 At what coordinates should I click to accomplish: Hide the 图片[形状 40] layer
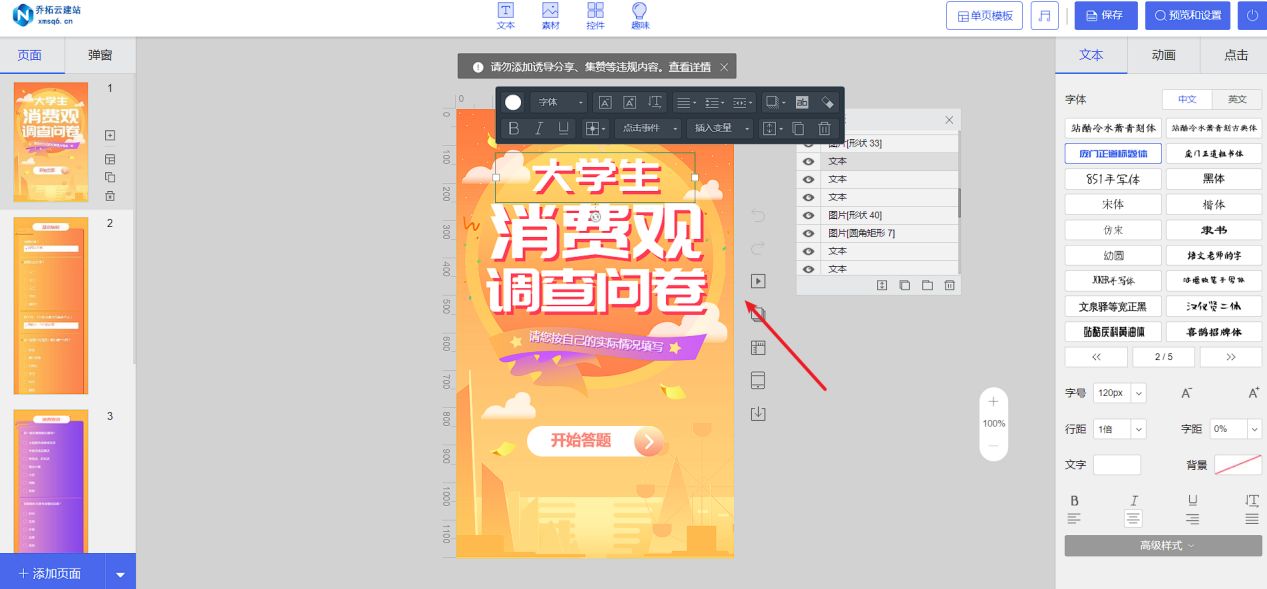[808, 214]
